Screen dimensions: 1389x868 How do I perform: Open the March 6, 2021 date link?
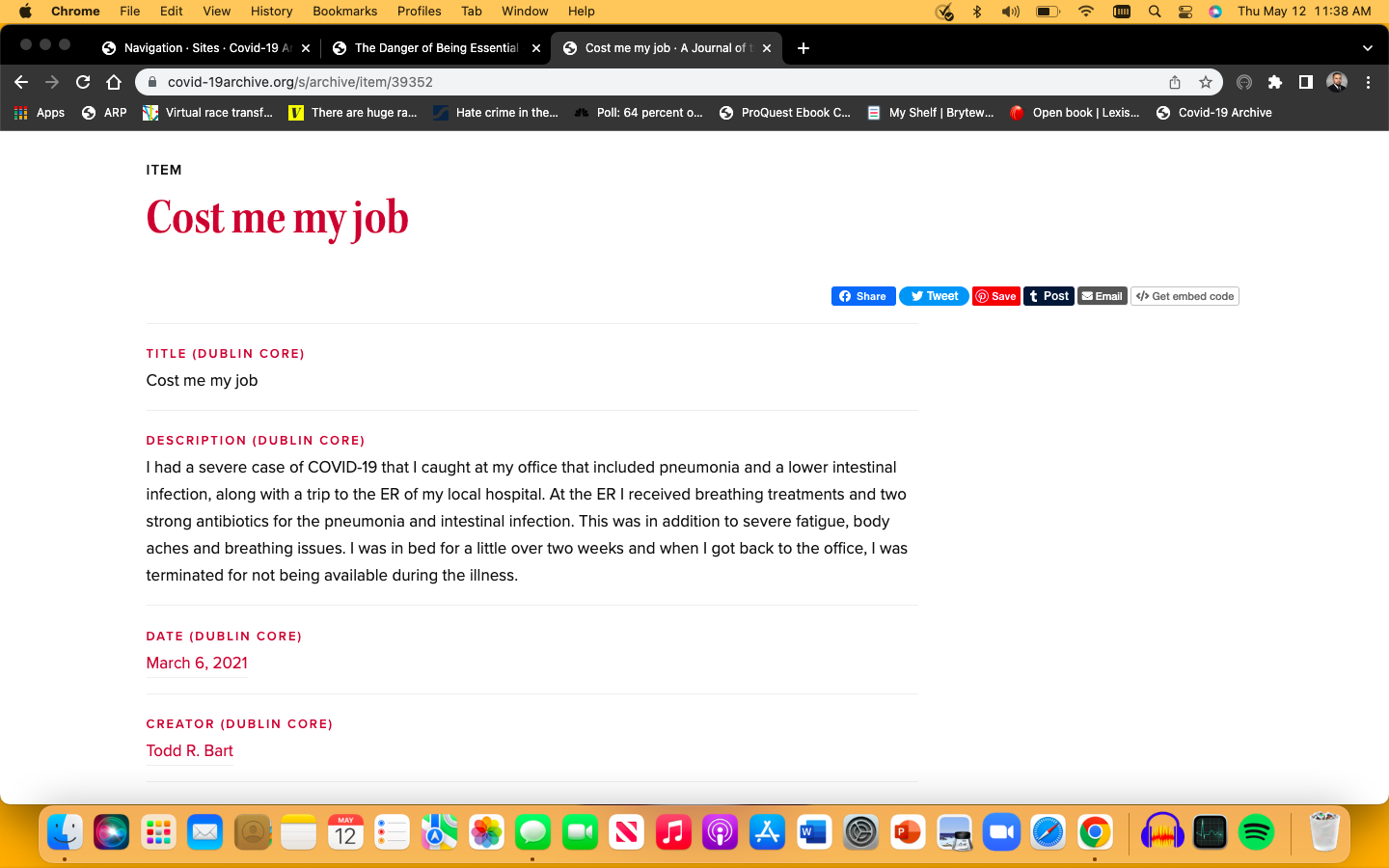click(x=197, y=663)
